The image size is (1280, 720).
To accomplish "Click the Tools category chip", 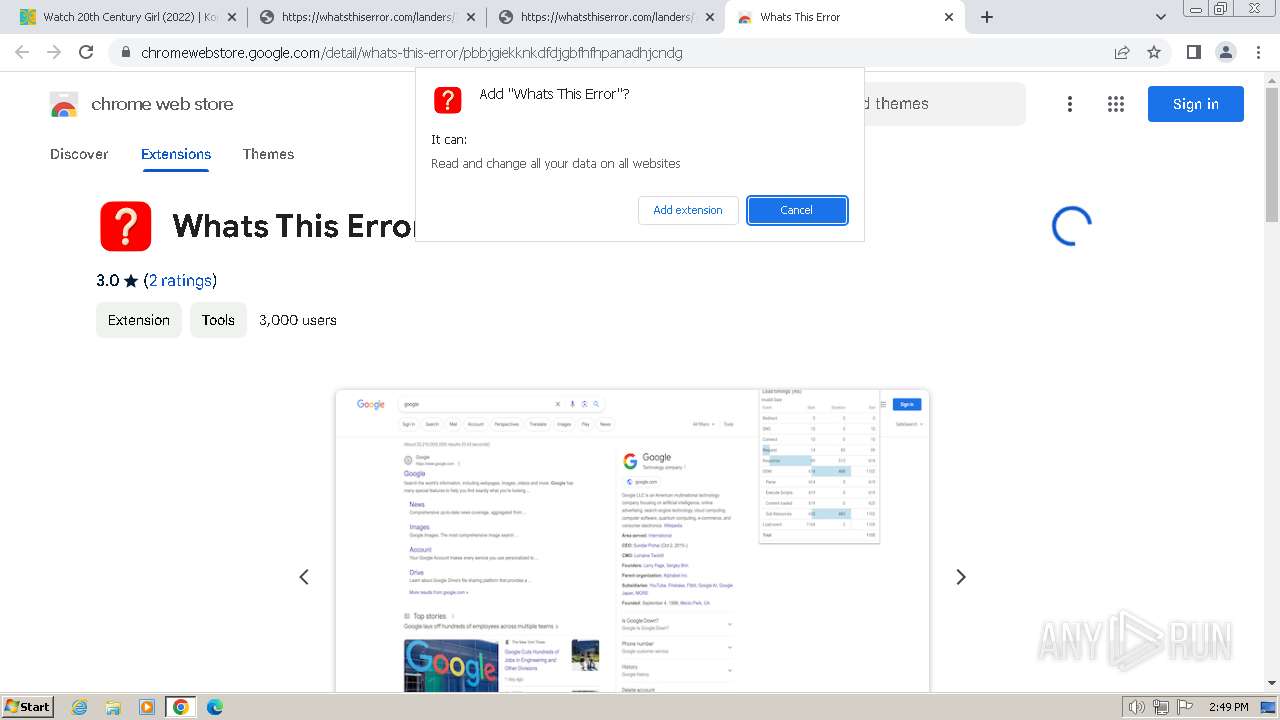I will tap(218, 320).
